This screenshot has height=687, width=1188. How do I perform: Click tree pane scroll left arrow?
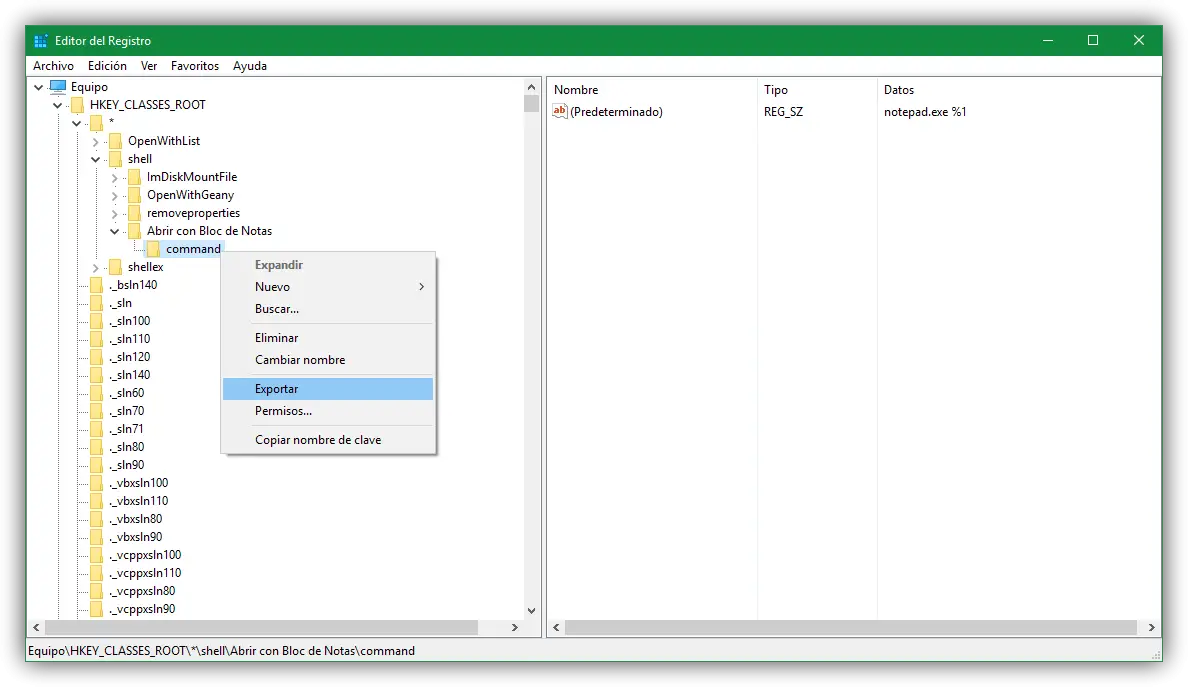pyautogui.click(x=36, y=628)
